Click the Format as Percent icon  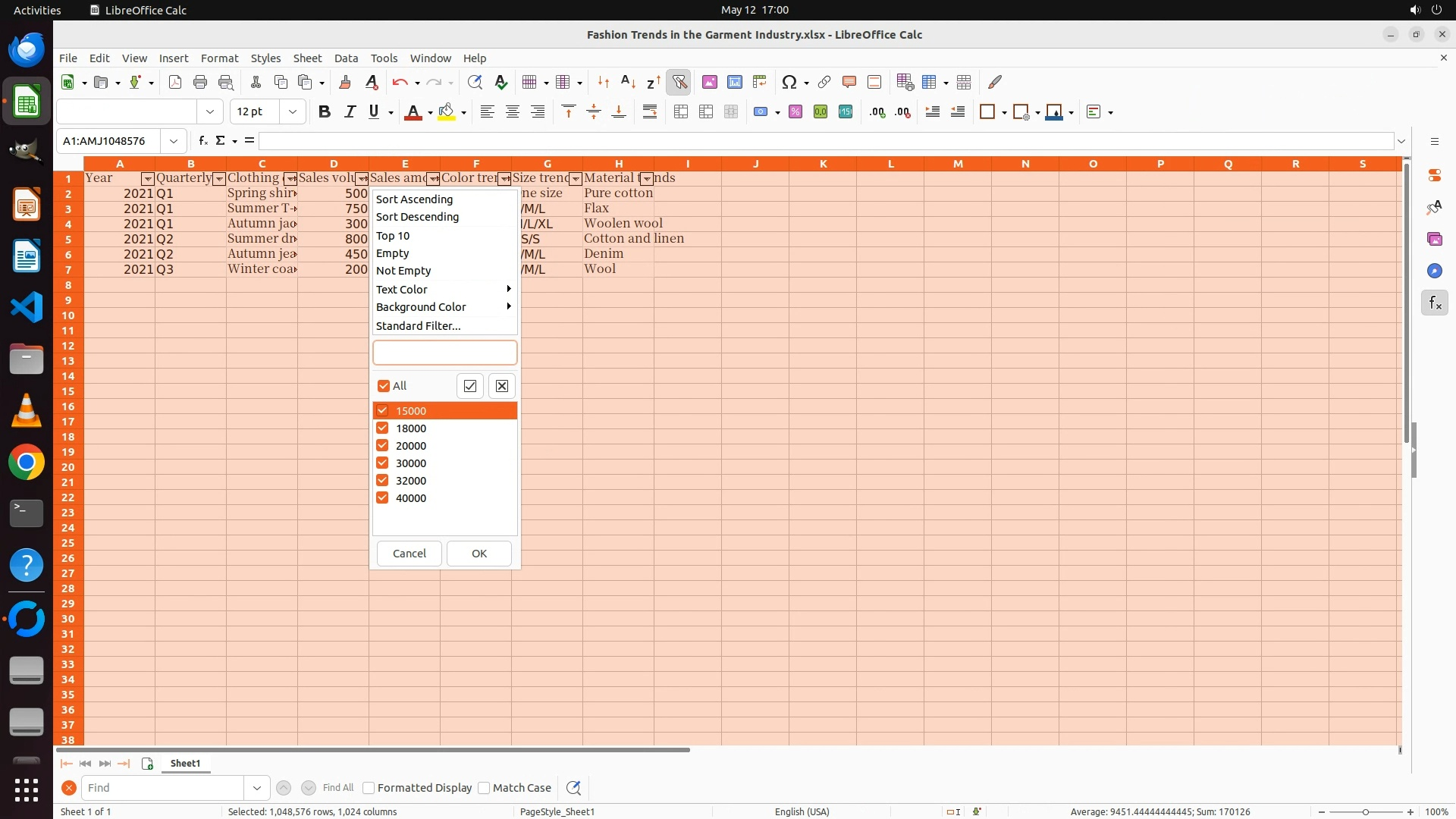(x=795, y=112)
